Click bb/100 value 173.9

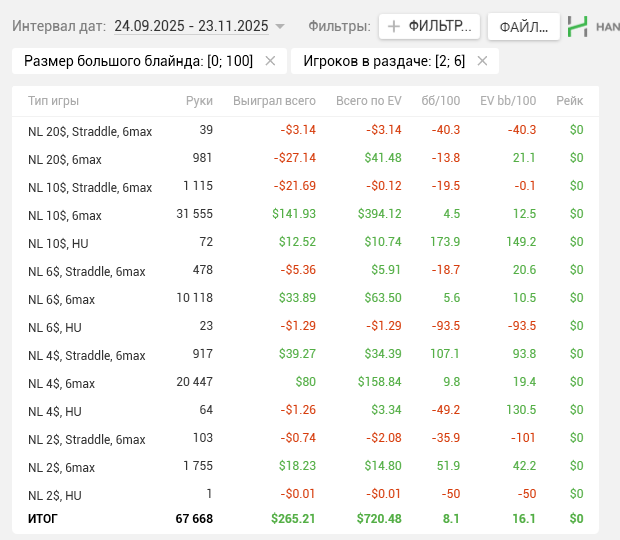445,242
